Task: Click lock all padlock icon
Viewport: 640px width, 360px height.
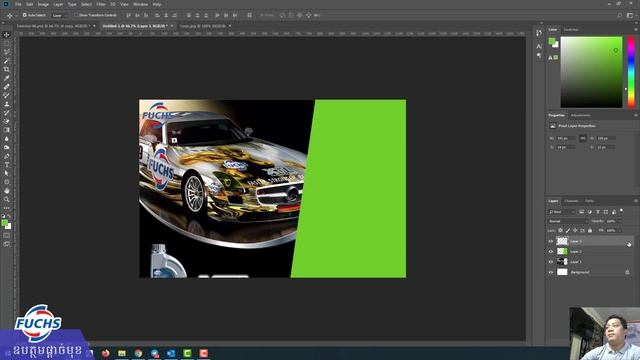Action: click(590, 231)
